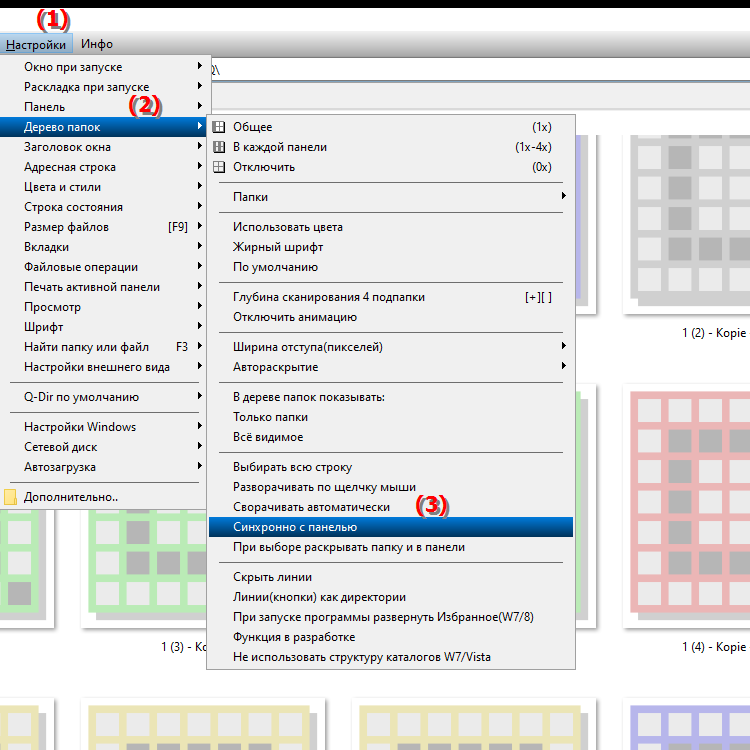
Task: Select Общее (1x) tree mode
Action: 391,127
